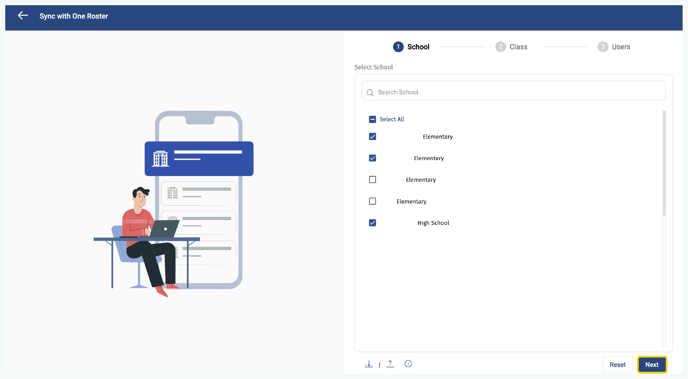Click the magnifier icon in Search School
Viewport: 688px width, 379px height.
(370, 93)
